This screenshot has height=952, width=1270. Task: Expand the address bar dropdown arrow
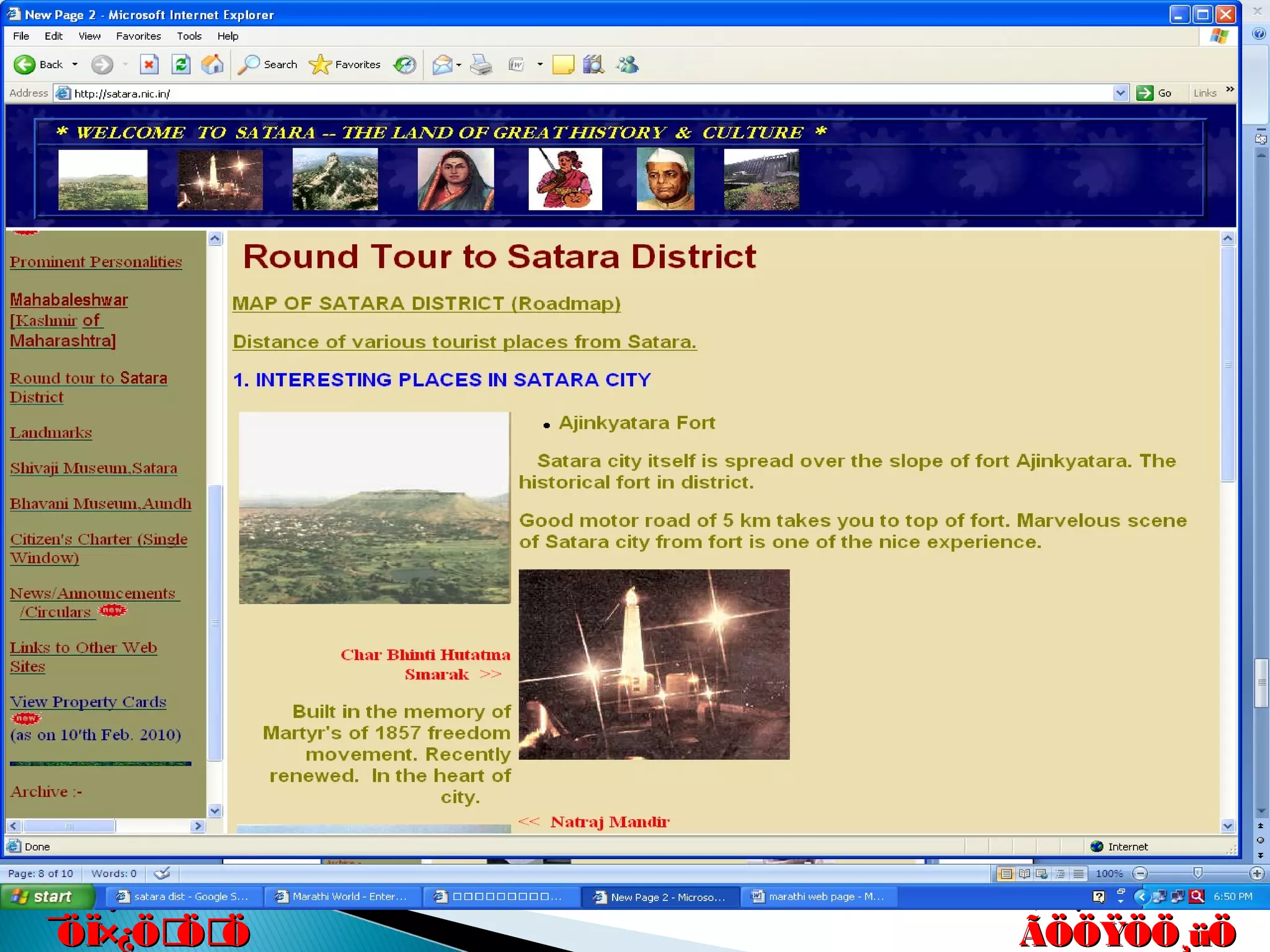1120,93
